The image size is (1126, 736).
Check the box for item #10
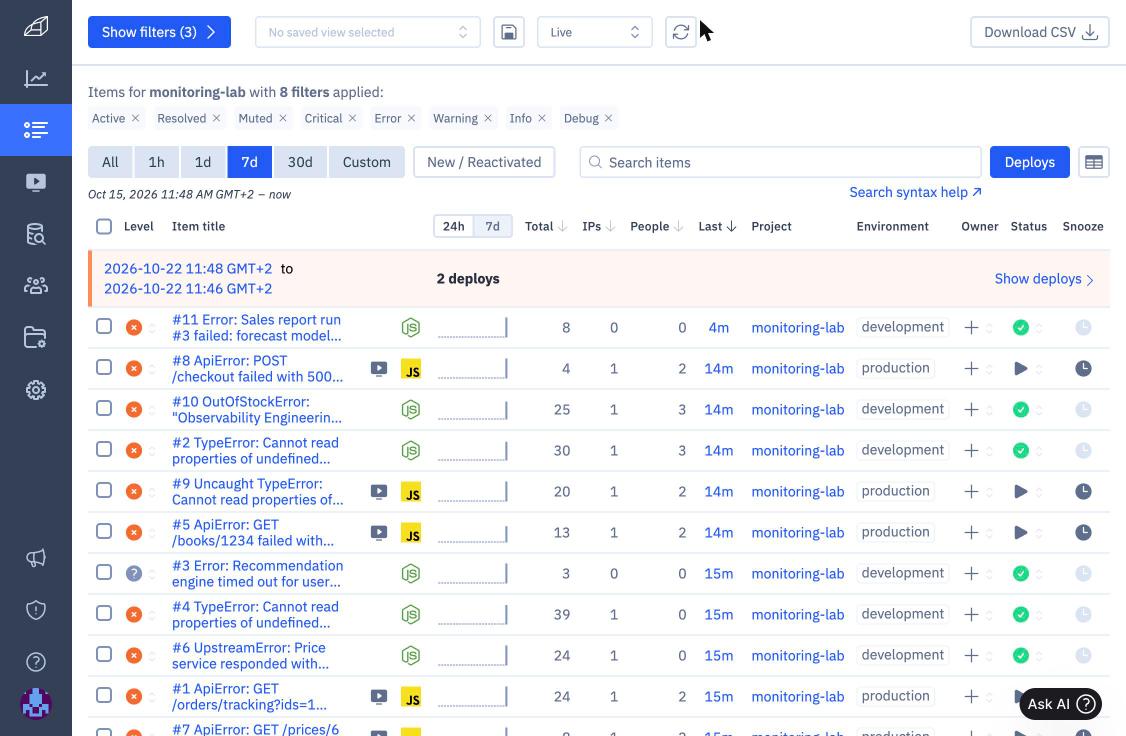[x=104, y=408]
